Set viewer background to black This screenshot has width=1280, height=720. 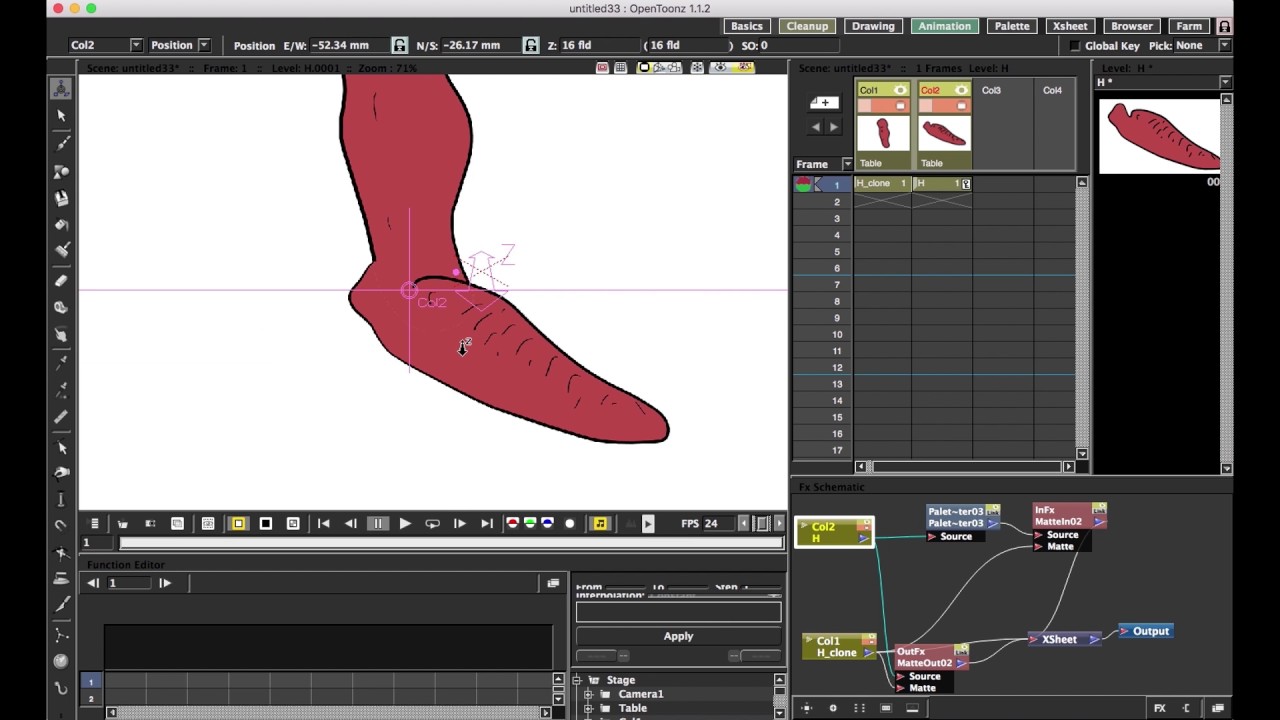(x=266, y=523)
